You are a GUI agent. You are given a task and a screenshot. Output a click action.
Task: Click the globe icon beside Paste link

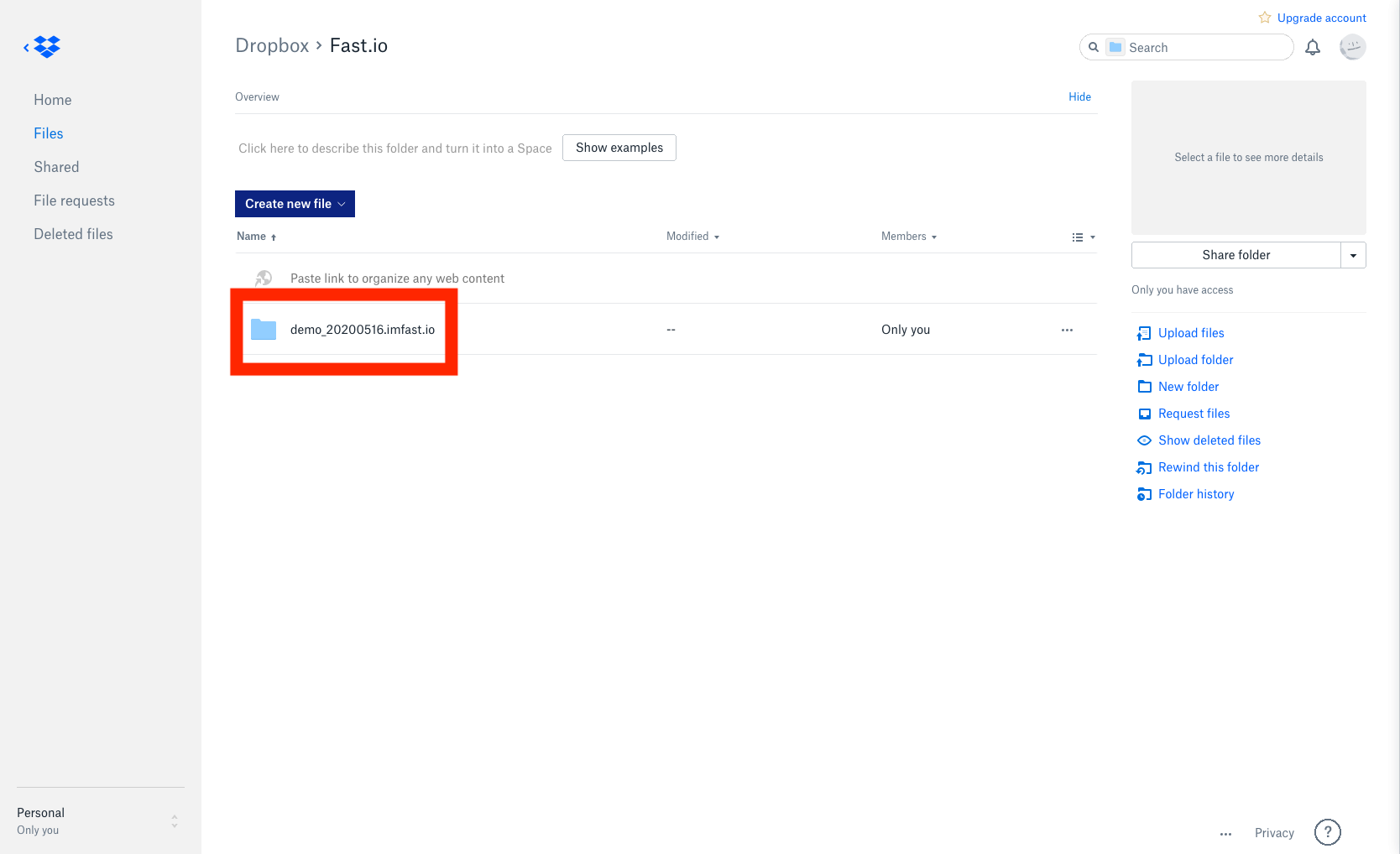pos(264,278)
